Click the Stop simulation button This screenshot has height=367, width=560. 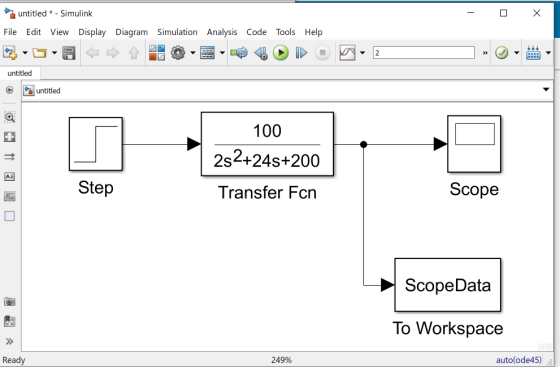pos(322,53)
